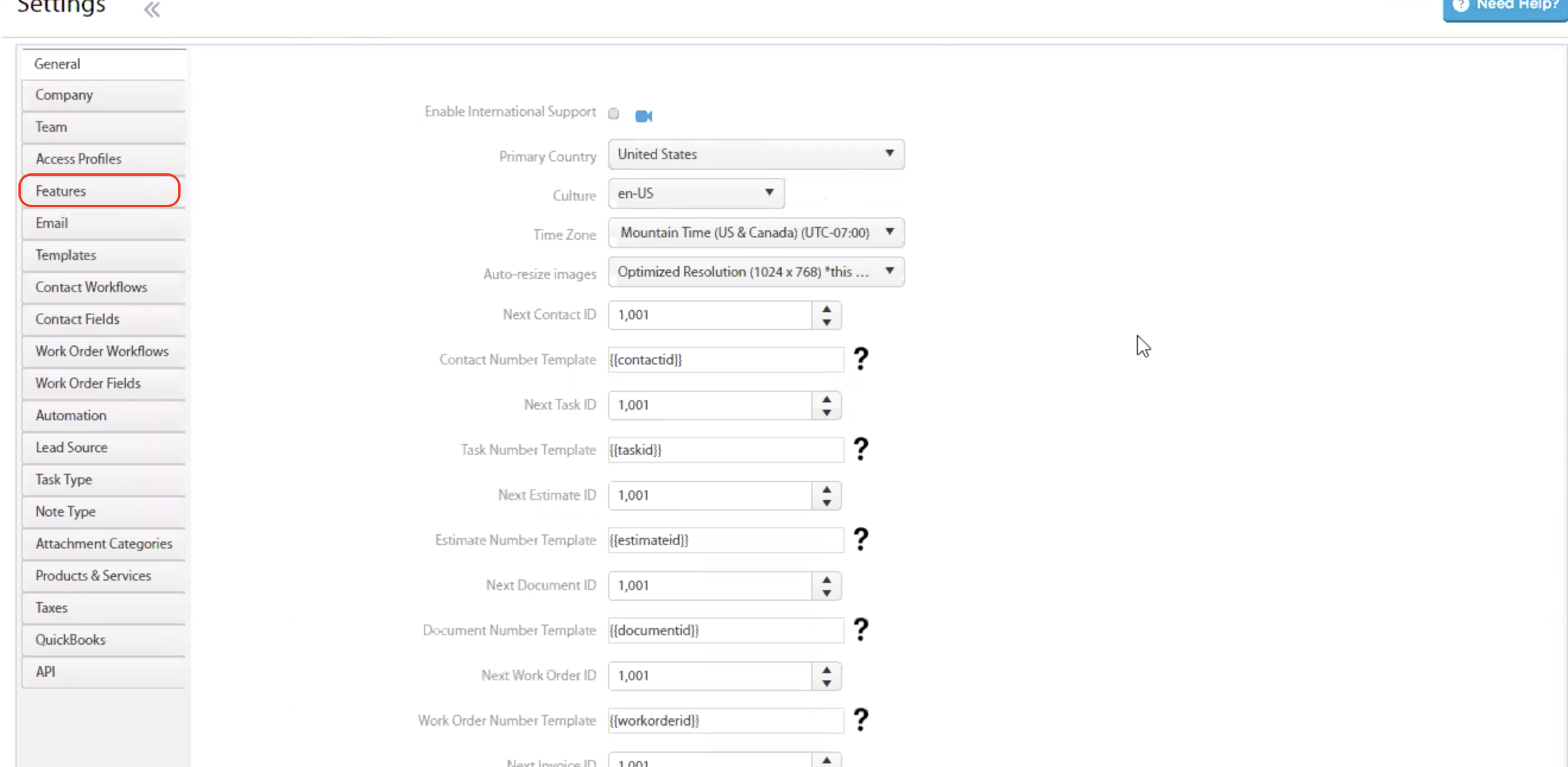The width and height of the screenshot is (1568, 767).
Task: Collapse the Settings sidebar with the double-chevron icon
Action: click(x=151, y=9)
